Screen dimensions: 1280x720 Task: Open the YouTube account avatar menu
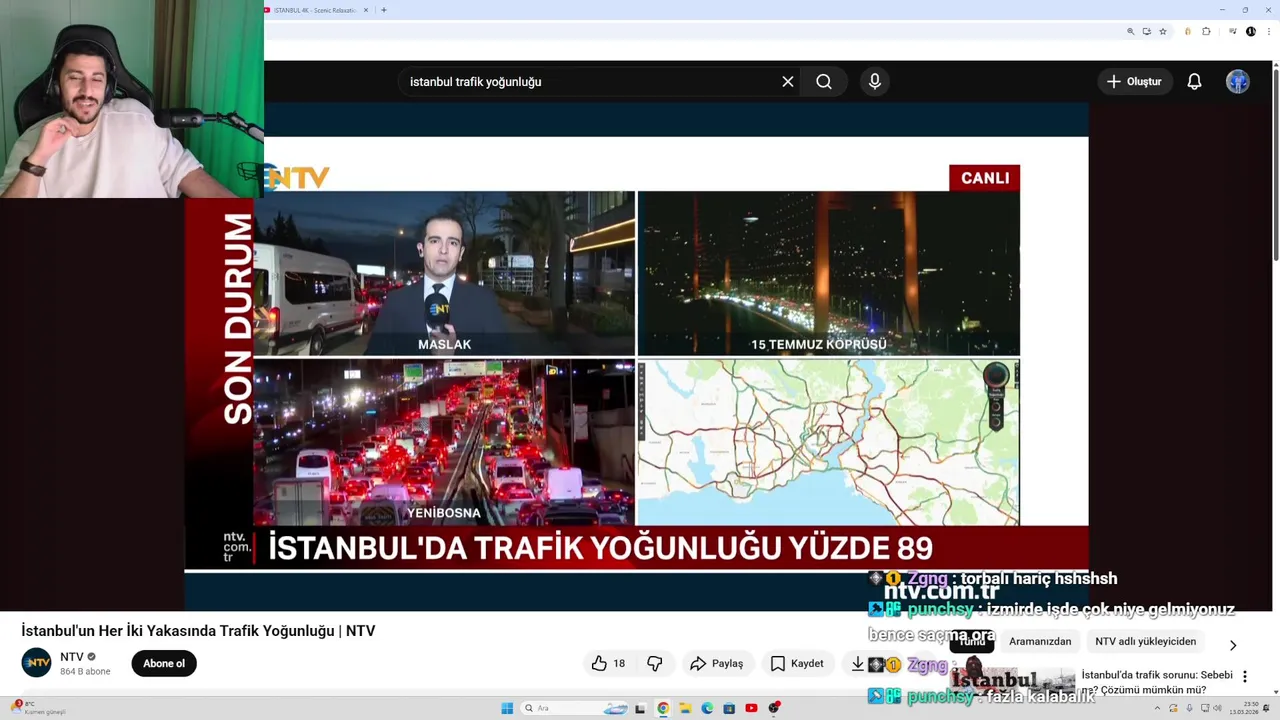coord(1238,82)
